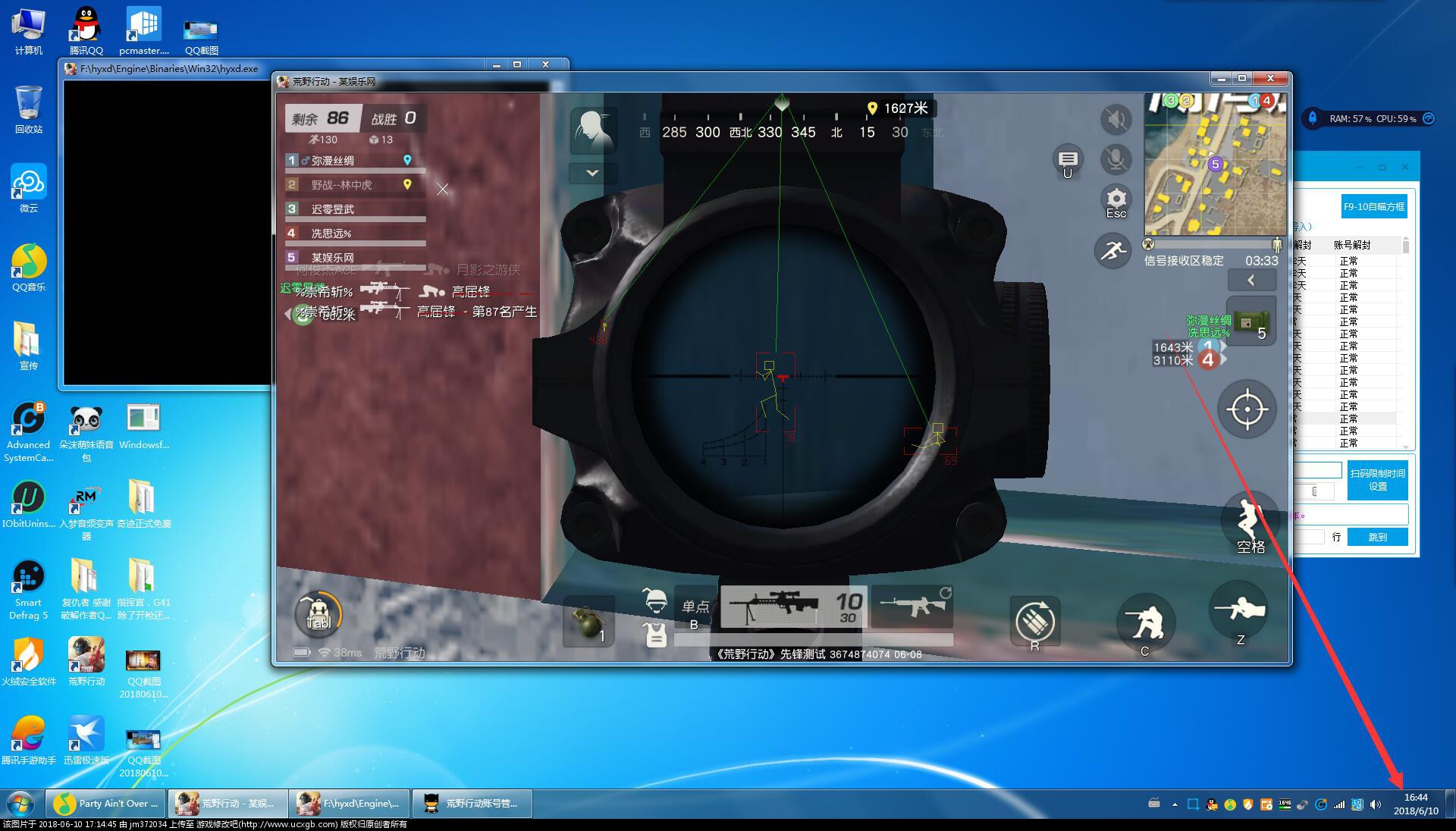Click the F9-10自瞄方框 button

(1374, 206)
